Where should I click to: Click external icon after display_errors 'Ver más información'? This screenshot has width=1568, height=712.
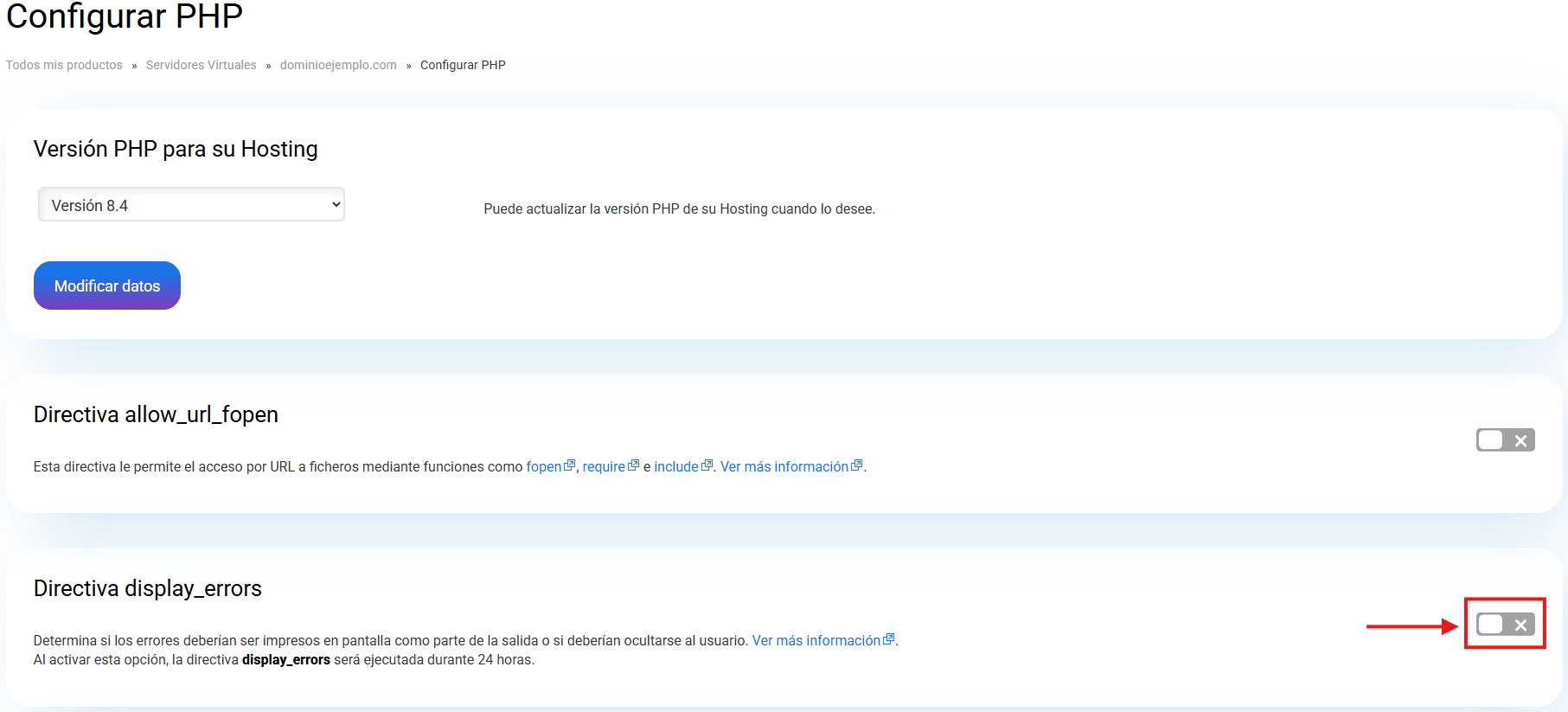pos(888,639)
